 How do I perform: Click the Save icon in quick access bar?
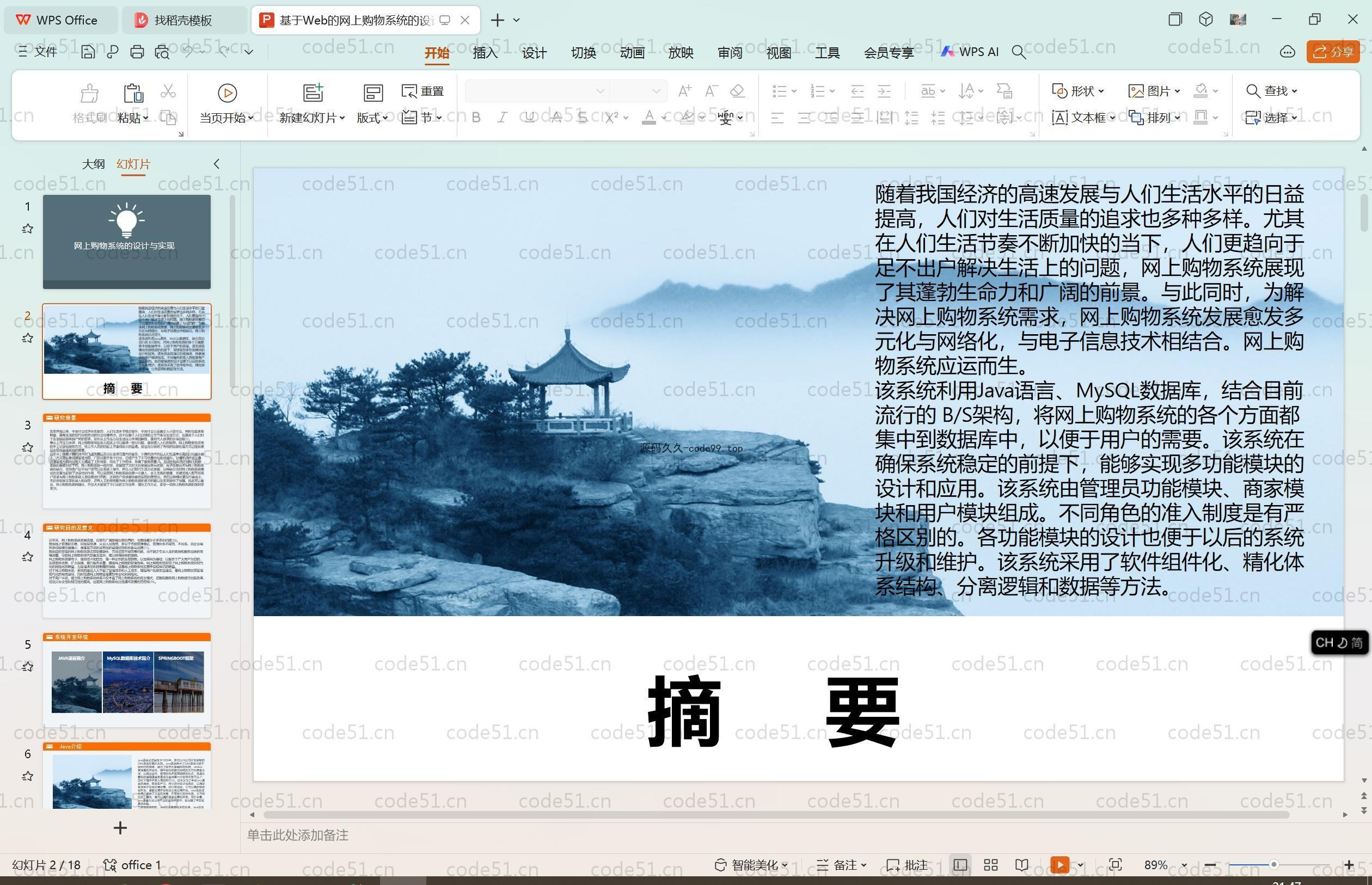tap(88, 52)
